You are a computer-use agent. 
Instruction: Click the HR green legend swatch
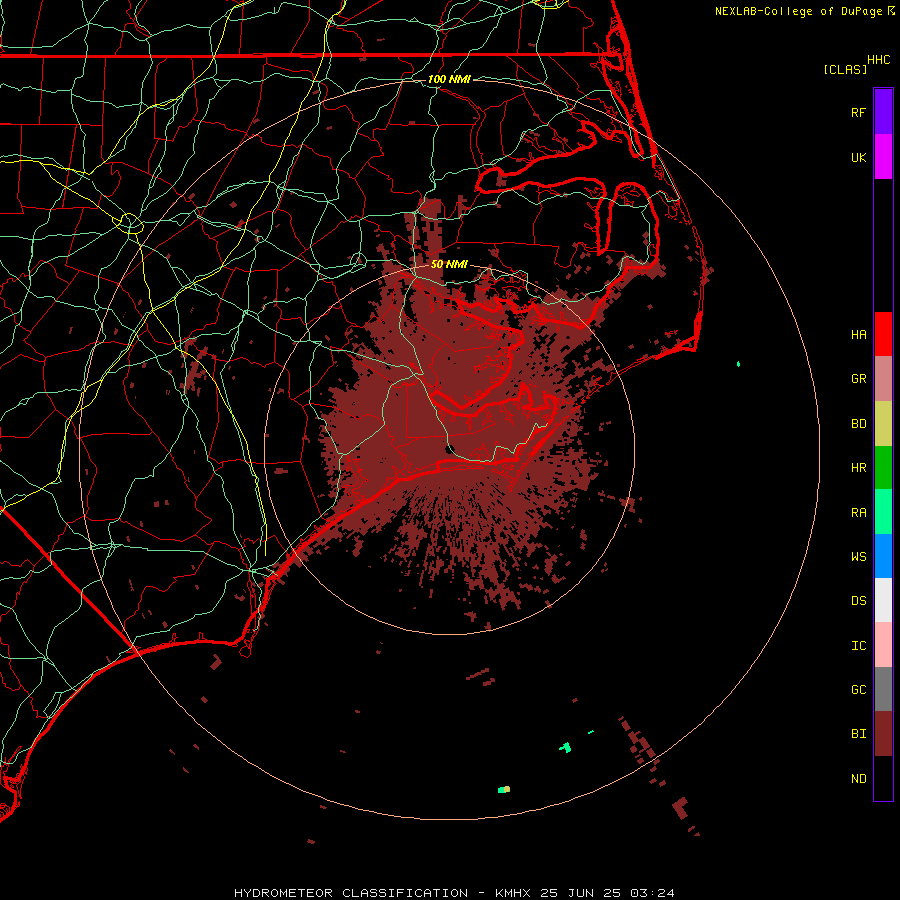click(x=883, y=468)
